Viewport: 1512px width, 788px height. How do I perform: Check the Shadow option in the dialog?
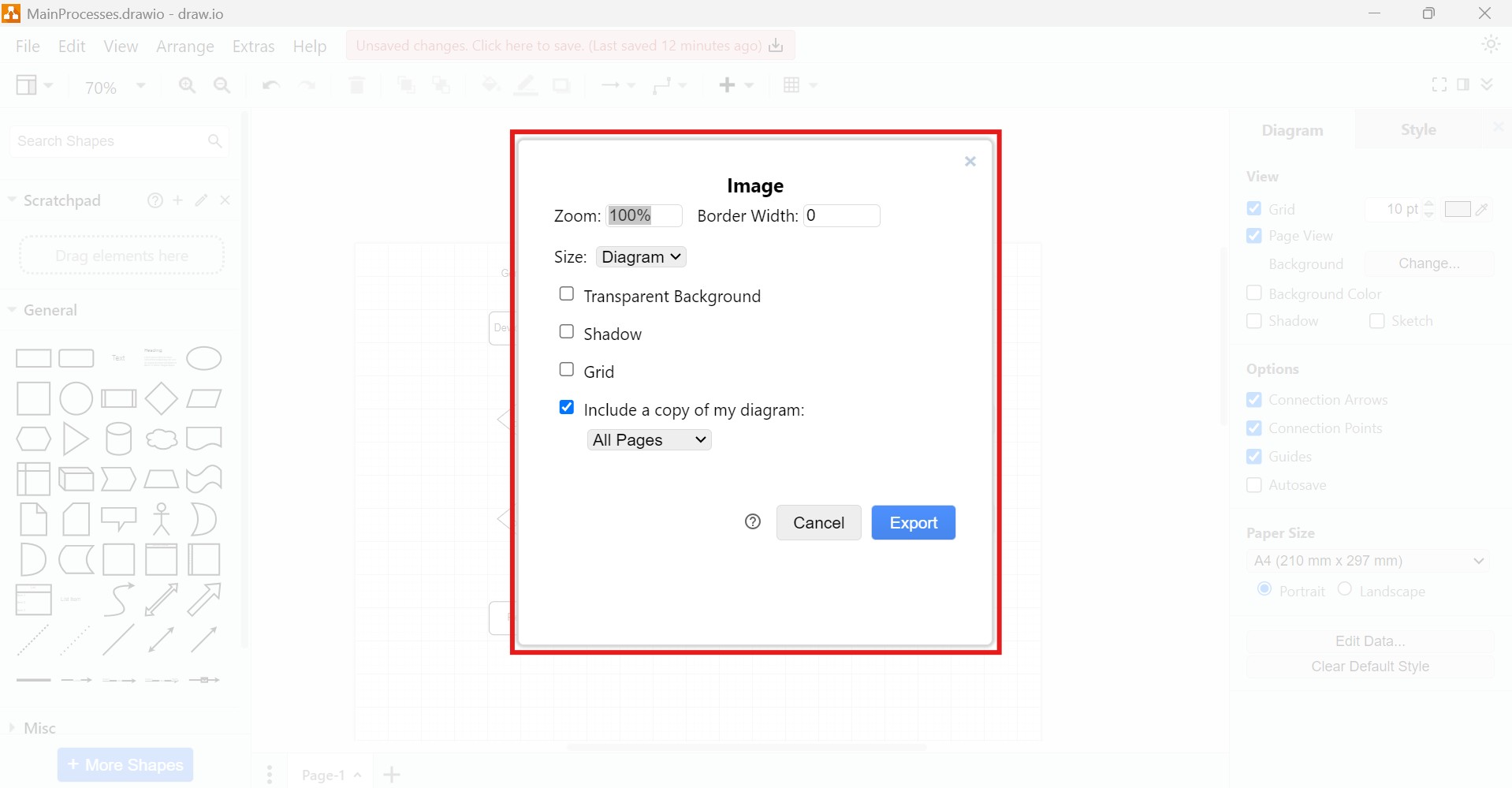tap(566, 331)
